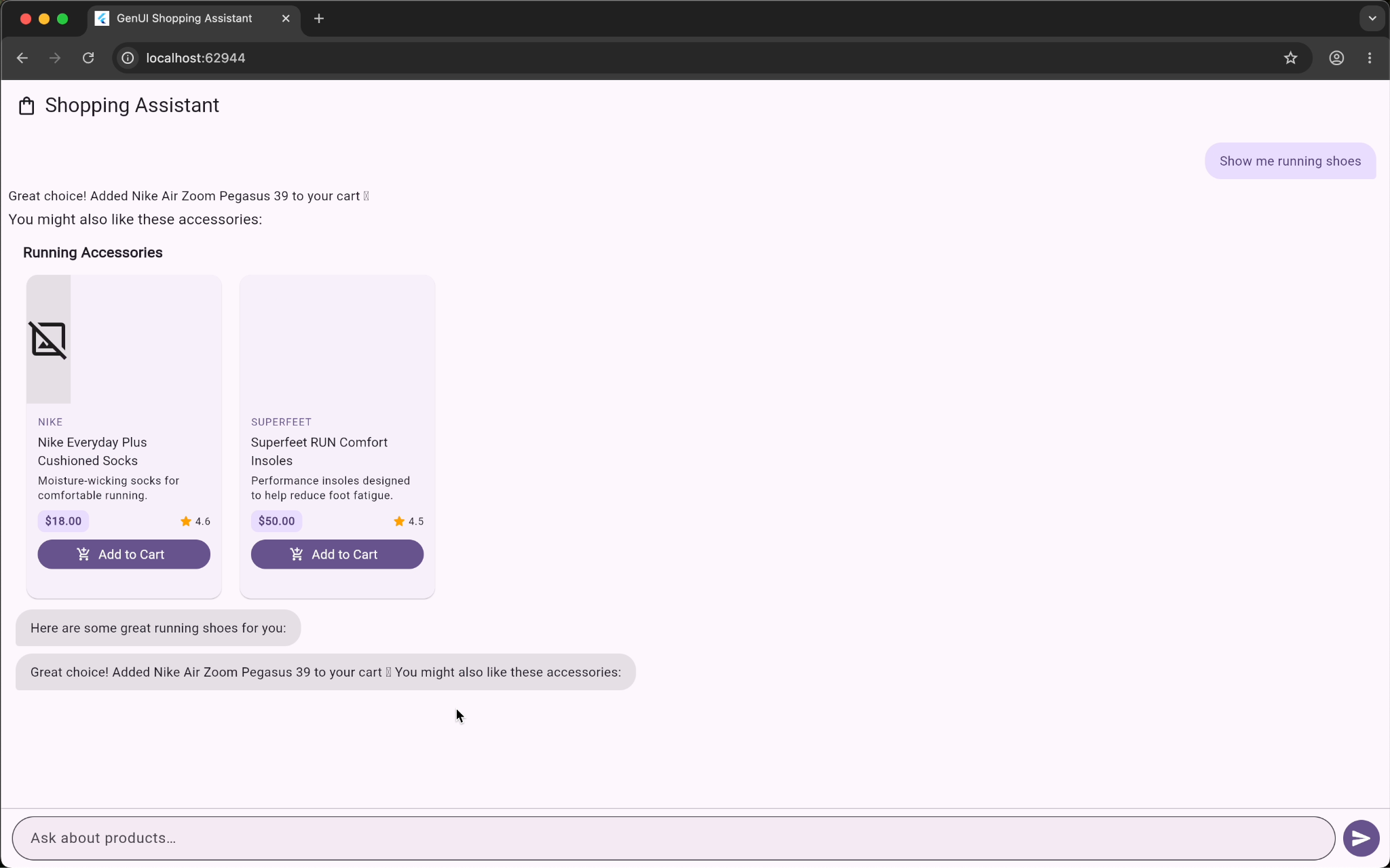The height and width of the screenshot is (868, 1390).
Task: Click 'You might also like these accessories:' line
Action: (x=135, y=219)
